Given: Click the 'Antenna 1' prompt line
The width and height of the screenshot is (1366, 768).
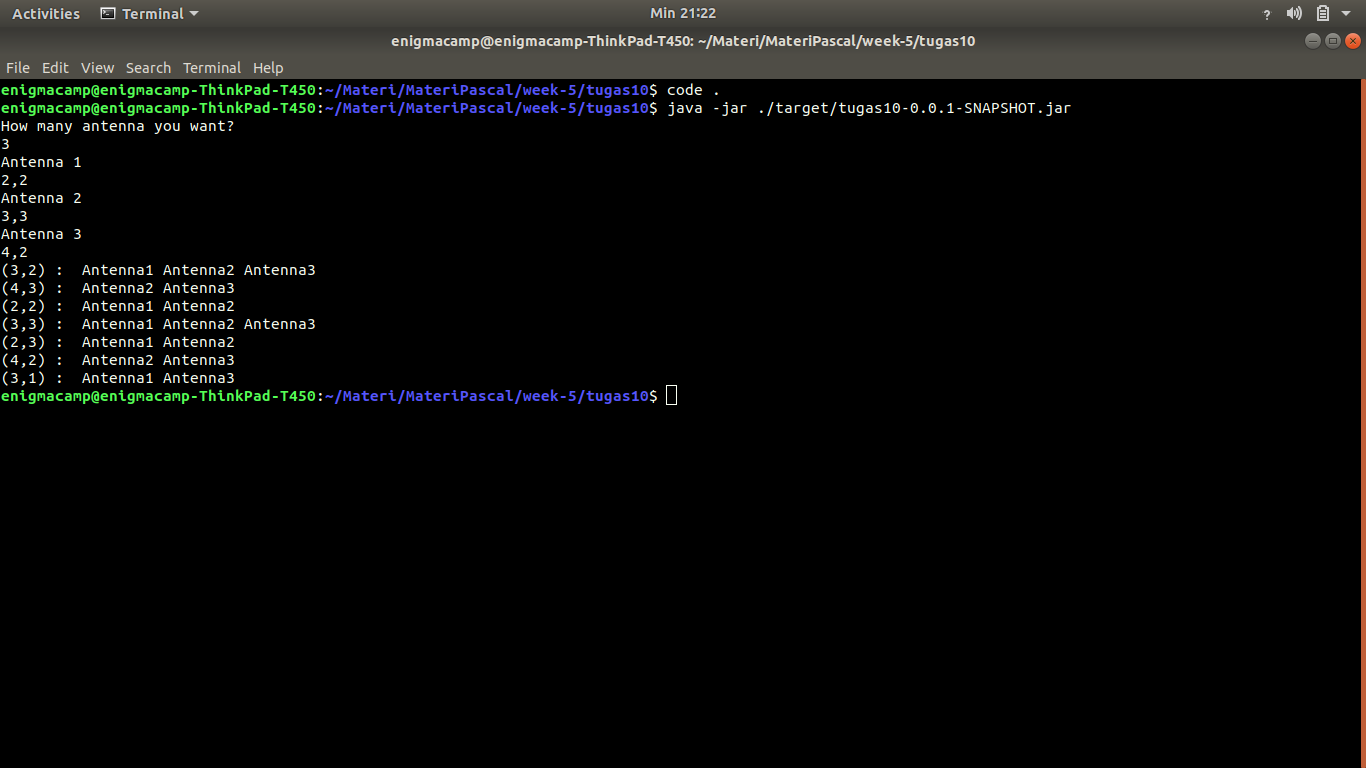Looking at the screenshot, I should pyautogui.click(x=41, y=162).
